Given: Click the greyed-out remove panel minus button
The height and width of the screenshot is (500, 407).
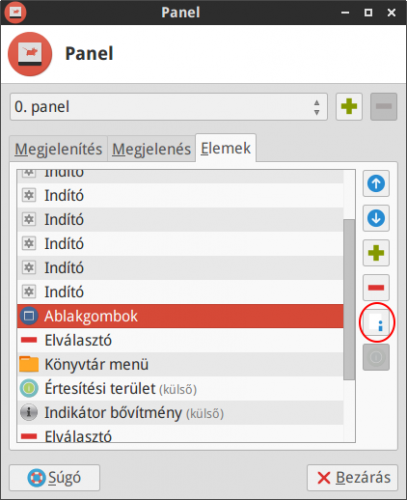Looking at the screenshot, I should (x=384, y=107).
